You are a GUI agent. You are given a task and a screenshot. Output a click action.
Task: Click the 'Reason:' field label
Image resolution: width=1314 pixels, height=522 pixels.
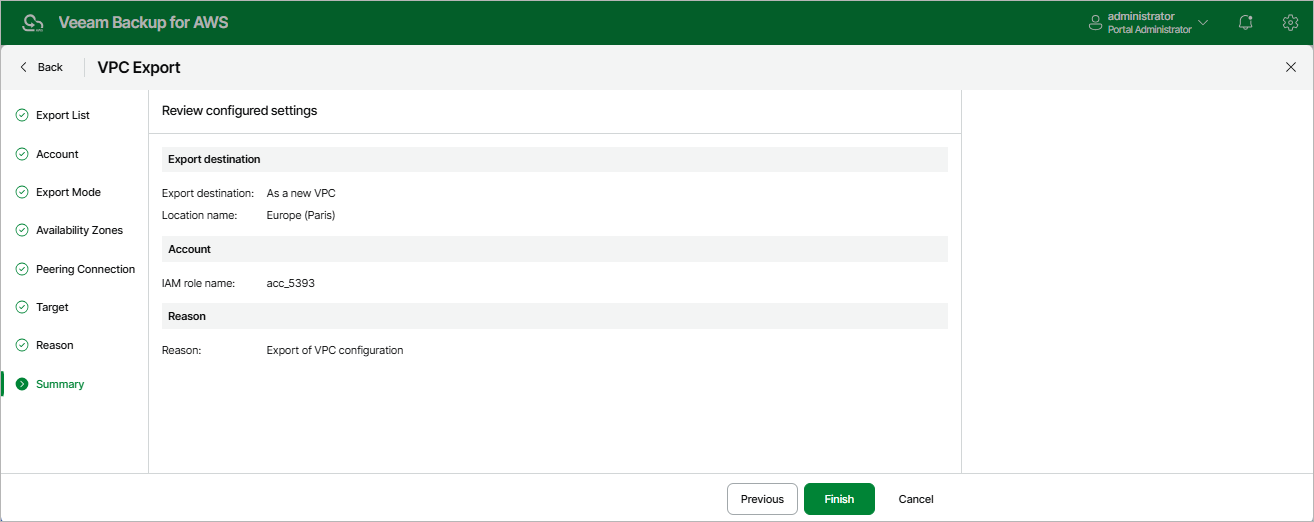click(182, 350)
